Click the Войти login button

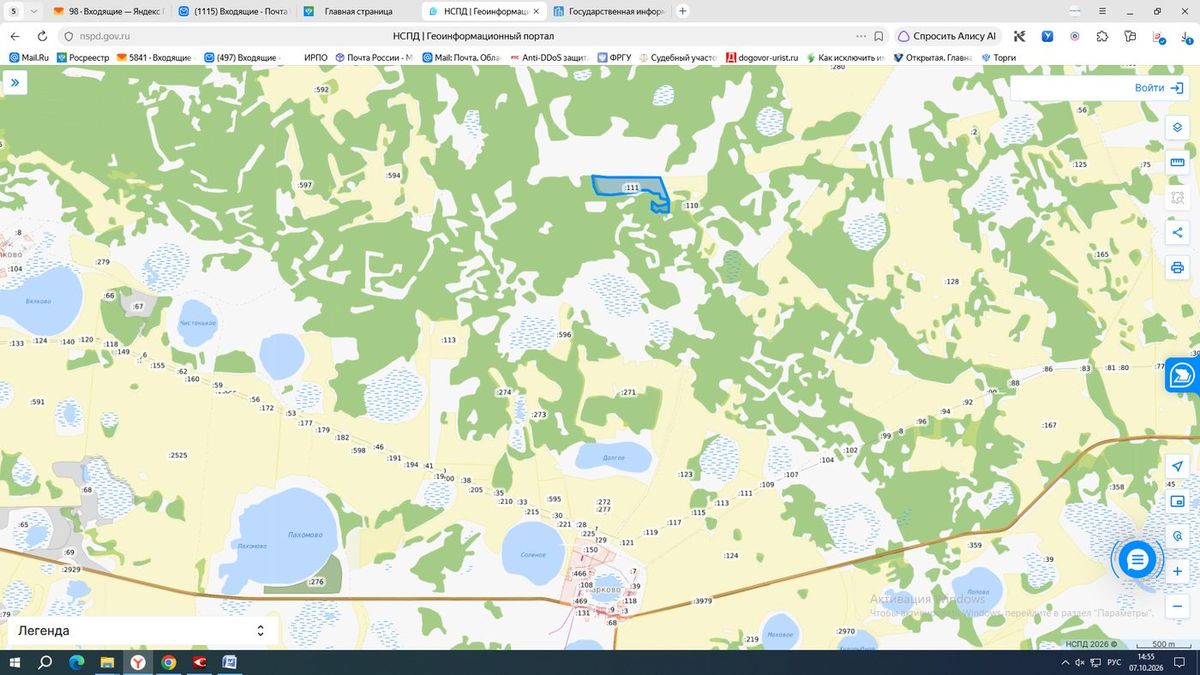1159,88
